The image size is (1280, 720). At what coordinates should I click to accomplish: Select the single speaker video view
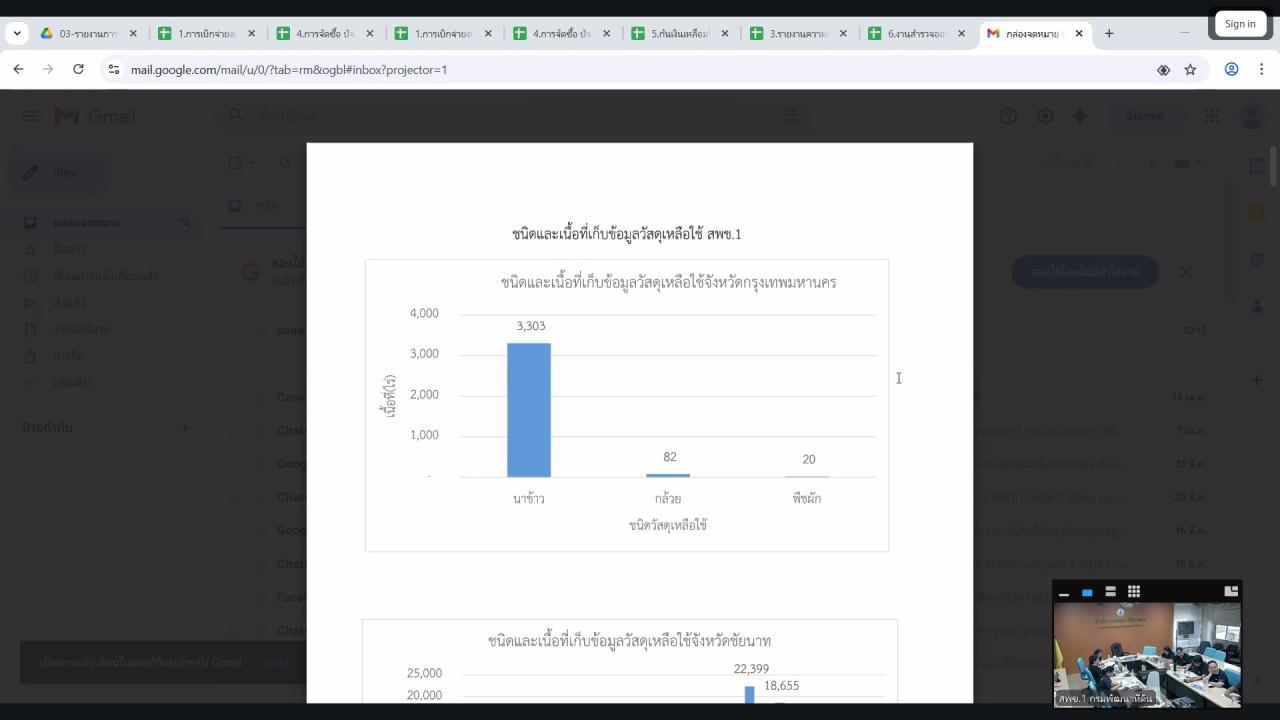point(1087,592)
